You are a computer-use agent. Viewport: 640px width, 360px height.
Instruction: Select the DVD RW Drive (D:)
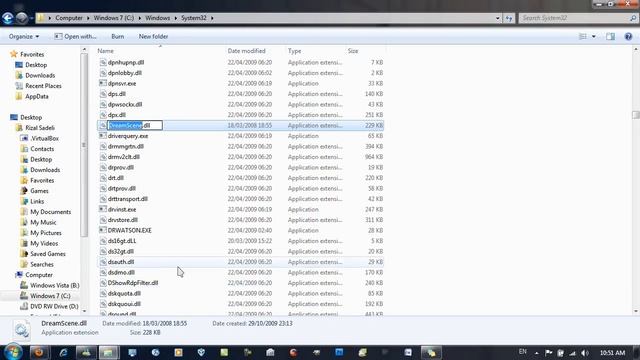(54, 307)
